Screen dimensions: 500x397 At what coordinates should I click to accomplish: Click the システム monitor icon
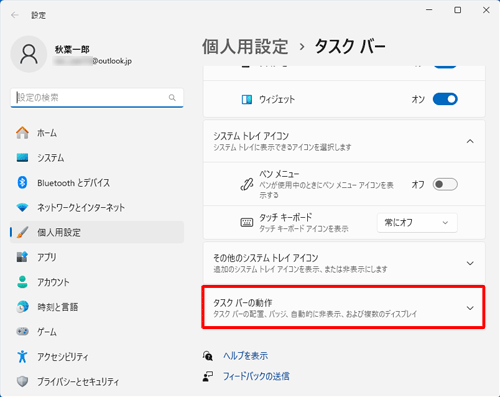pos(22,157)
